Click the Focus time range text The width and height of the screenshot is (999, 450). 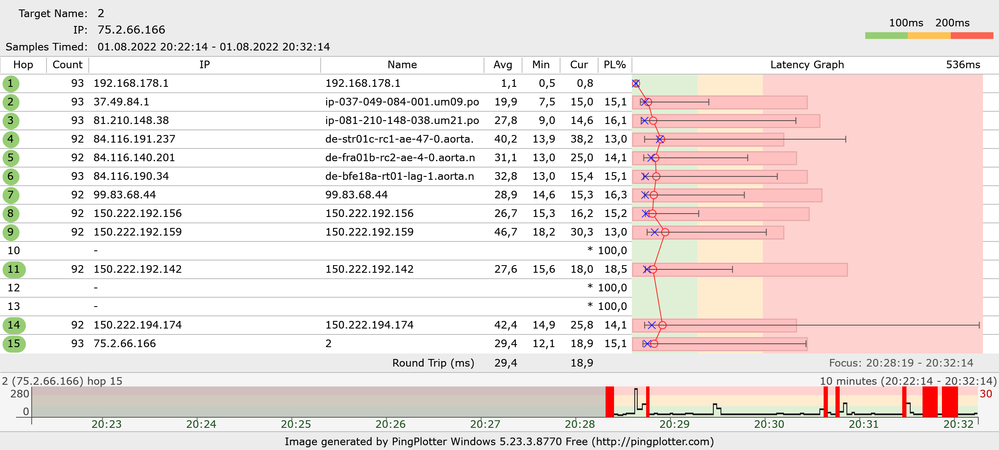tap(901, 363)
